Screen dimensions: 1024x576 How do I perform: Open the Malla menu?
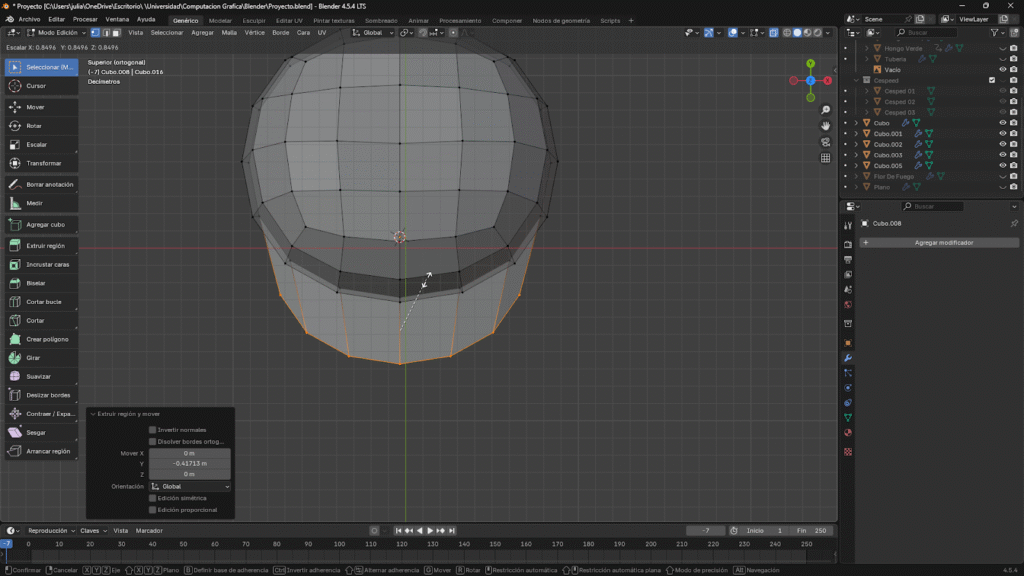(229, 32)
